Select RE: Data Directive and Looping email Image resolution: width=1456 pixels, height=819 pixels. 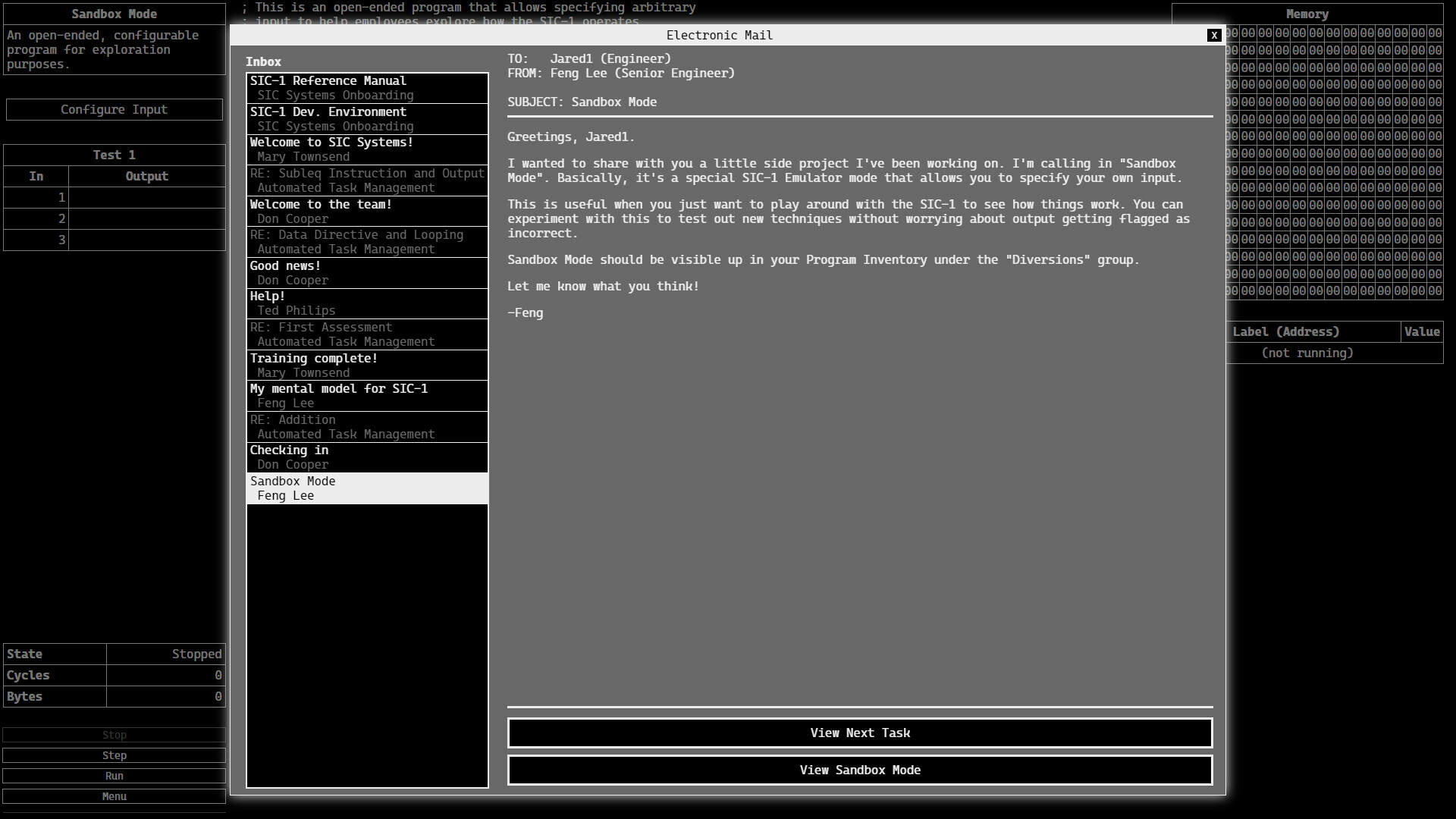coord(366,241)
